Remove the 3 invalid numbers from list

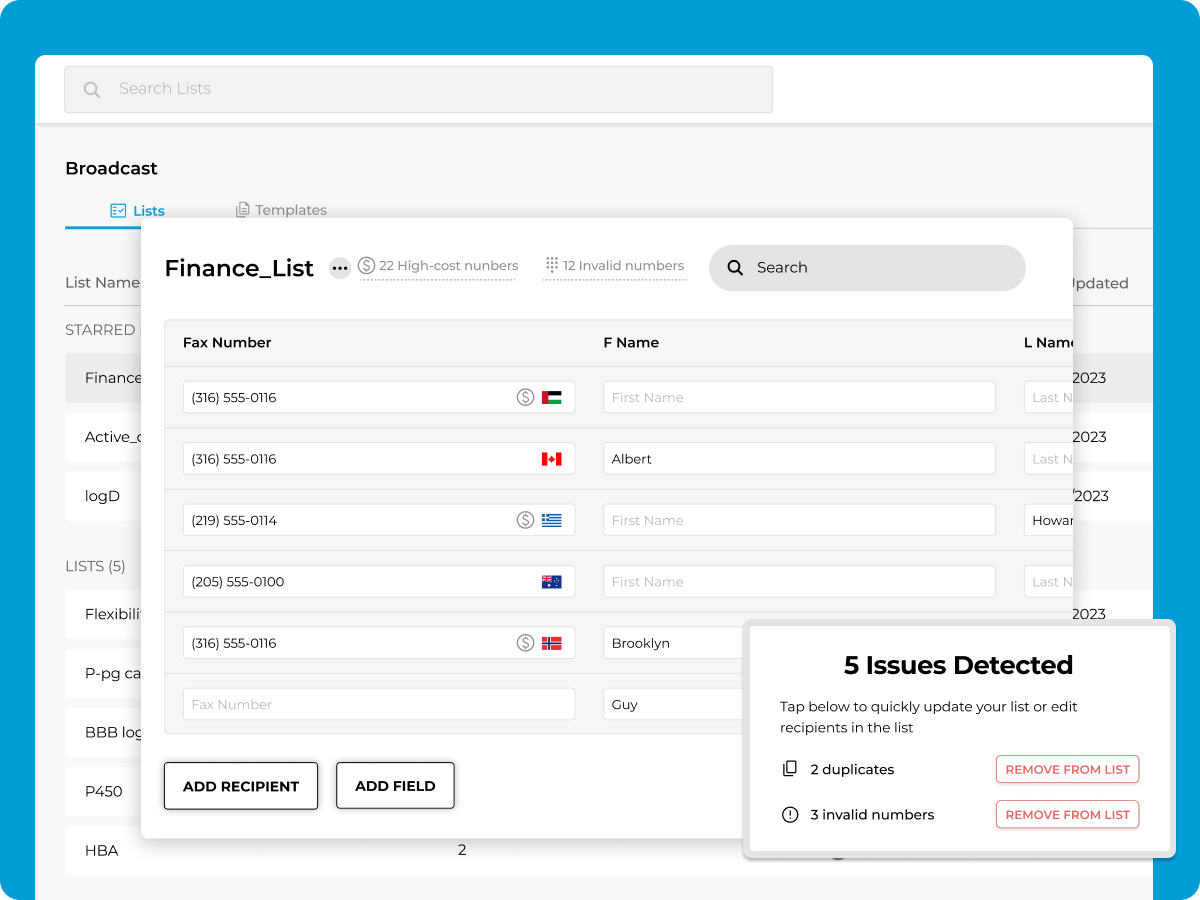tap(1067, 815)
